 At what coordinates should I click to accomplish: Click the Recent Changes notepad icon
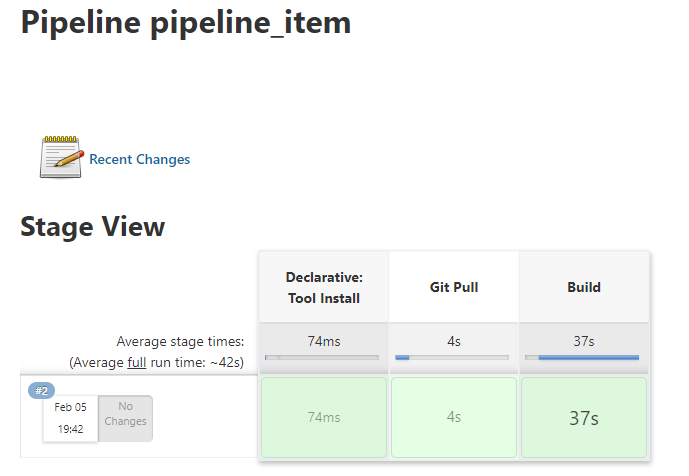click(61, 158)
